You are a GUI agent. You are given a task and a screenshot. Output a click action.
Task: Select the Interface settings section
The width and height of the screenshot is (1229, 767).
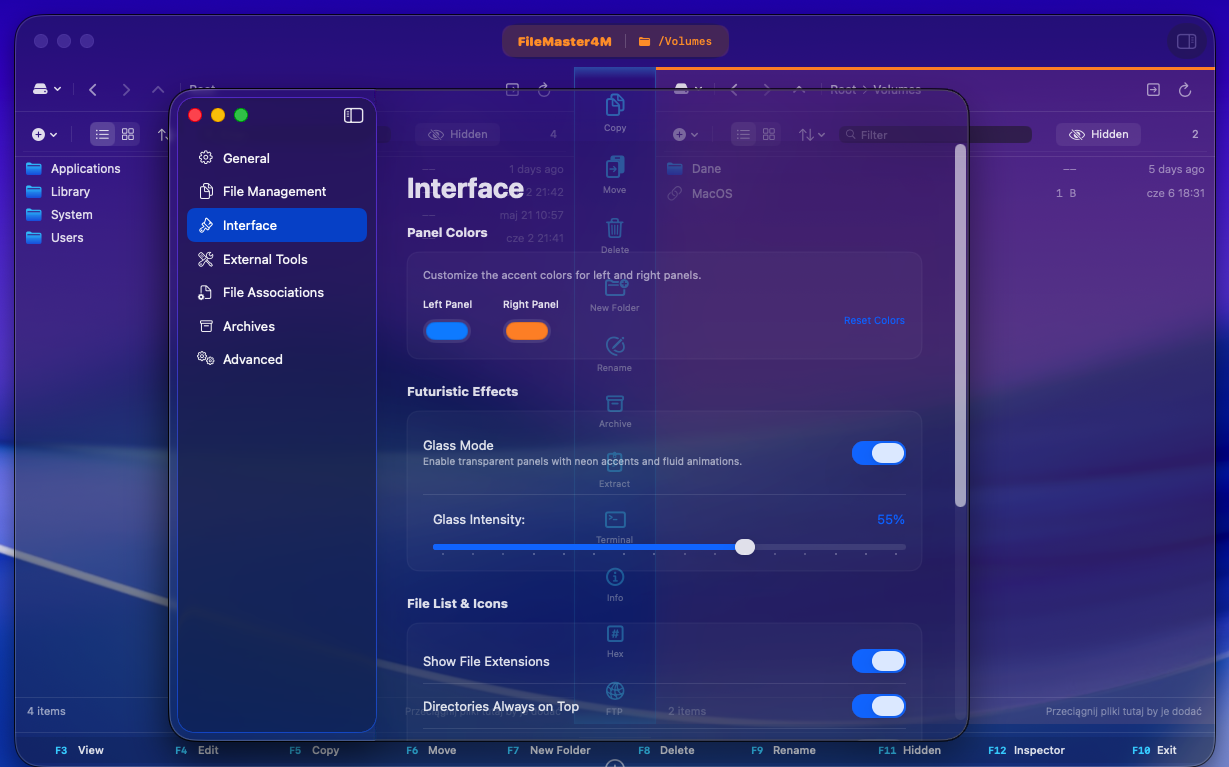coord(277,225)
